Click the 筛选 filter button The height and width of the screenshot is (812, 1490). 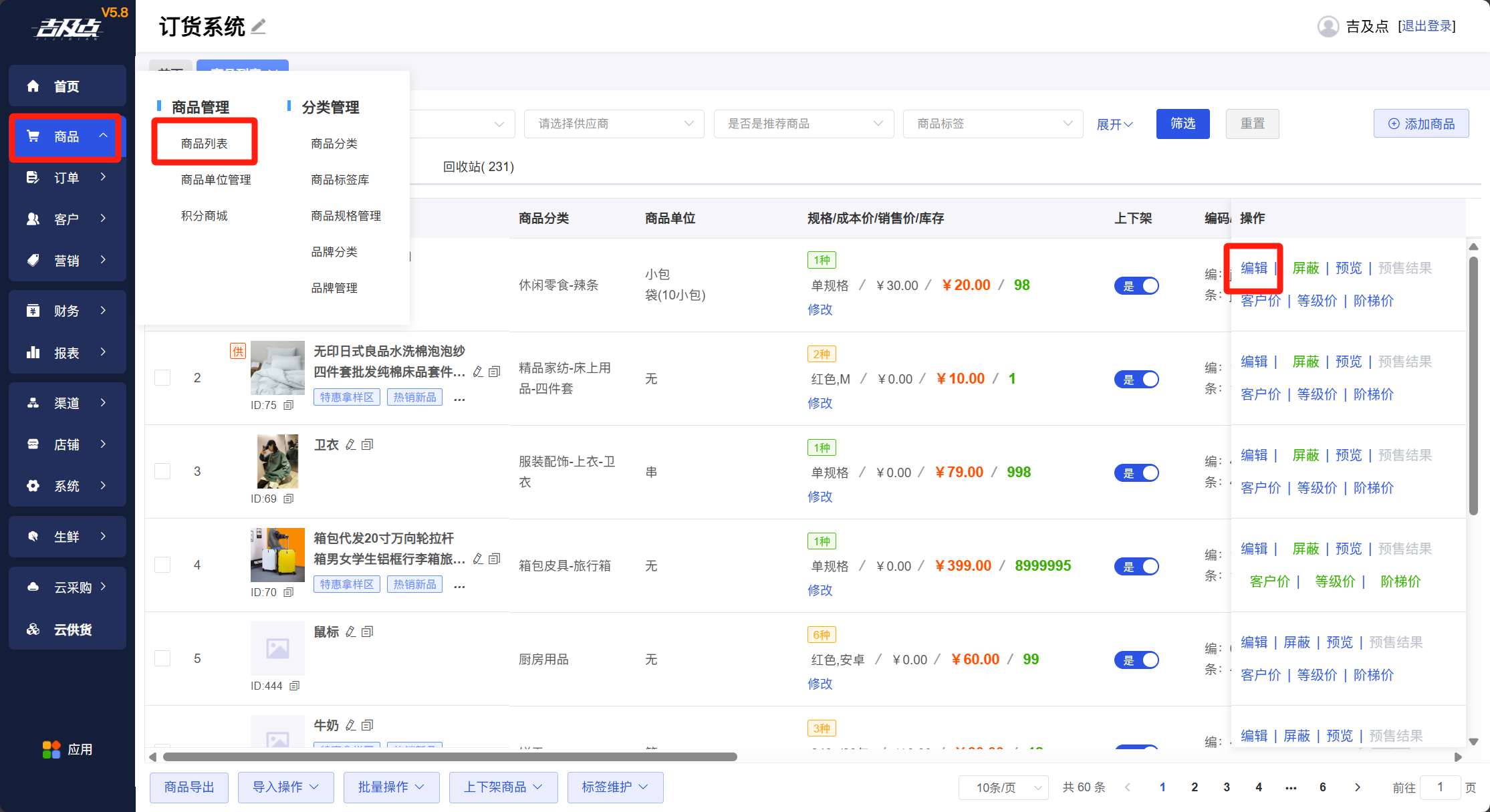coord(1183,124)
